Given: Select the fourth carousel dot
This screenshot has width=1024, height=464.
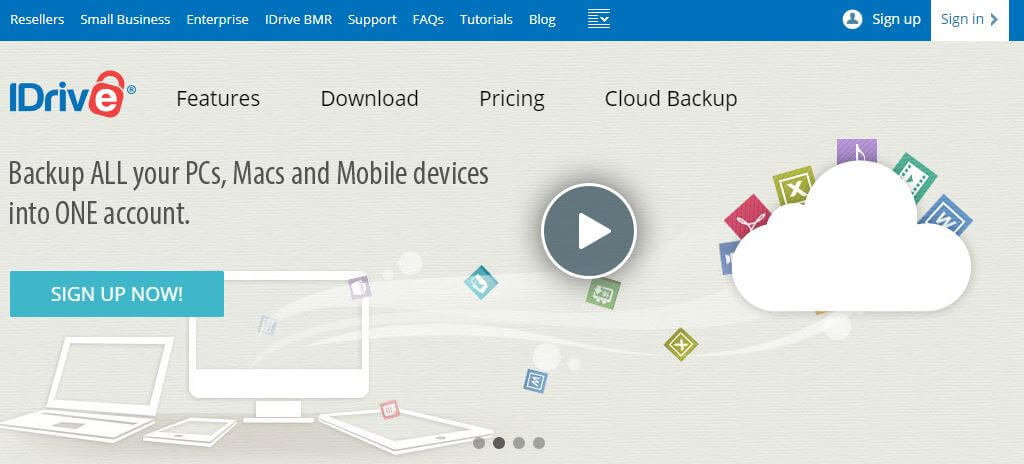Looking at the screenshot, I should [539, 443].
